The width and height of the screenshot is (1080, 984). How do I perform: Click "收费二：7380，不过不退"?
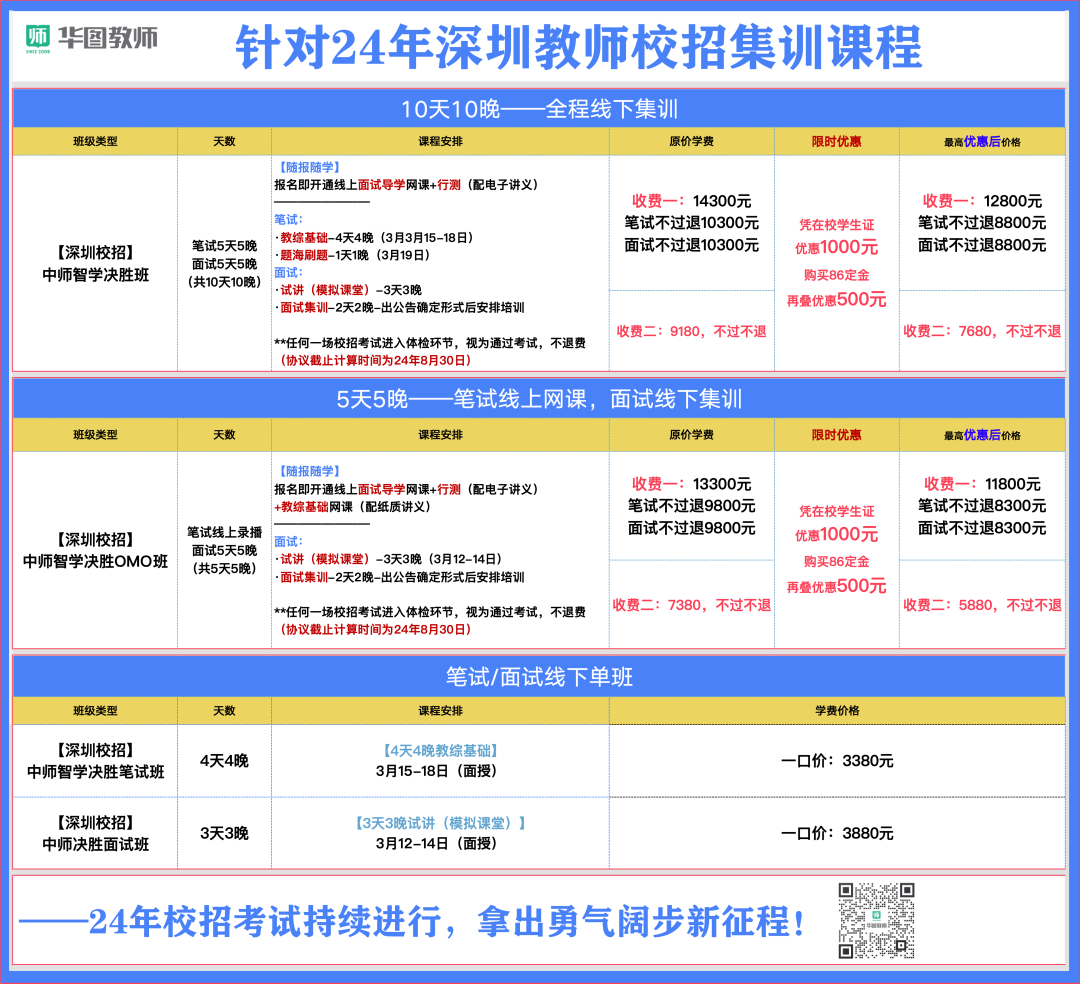(692, 605)
